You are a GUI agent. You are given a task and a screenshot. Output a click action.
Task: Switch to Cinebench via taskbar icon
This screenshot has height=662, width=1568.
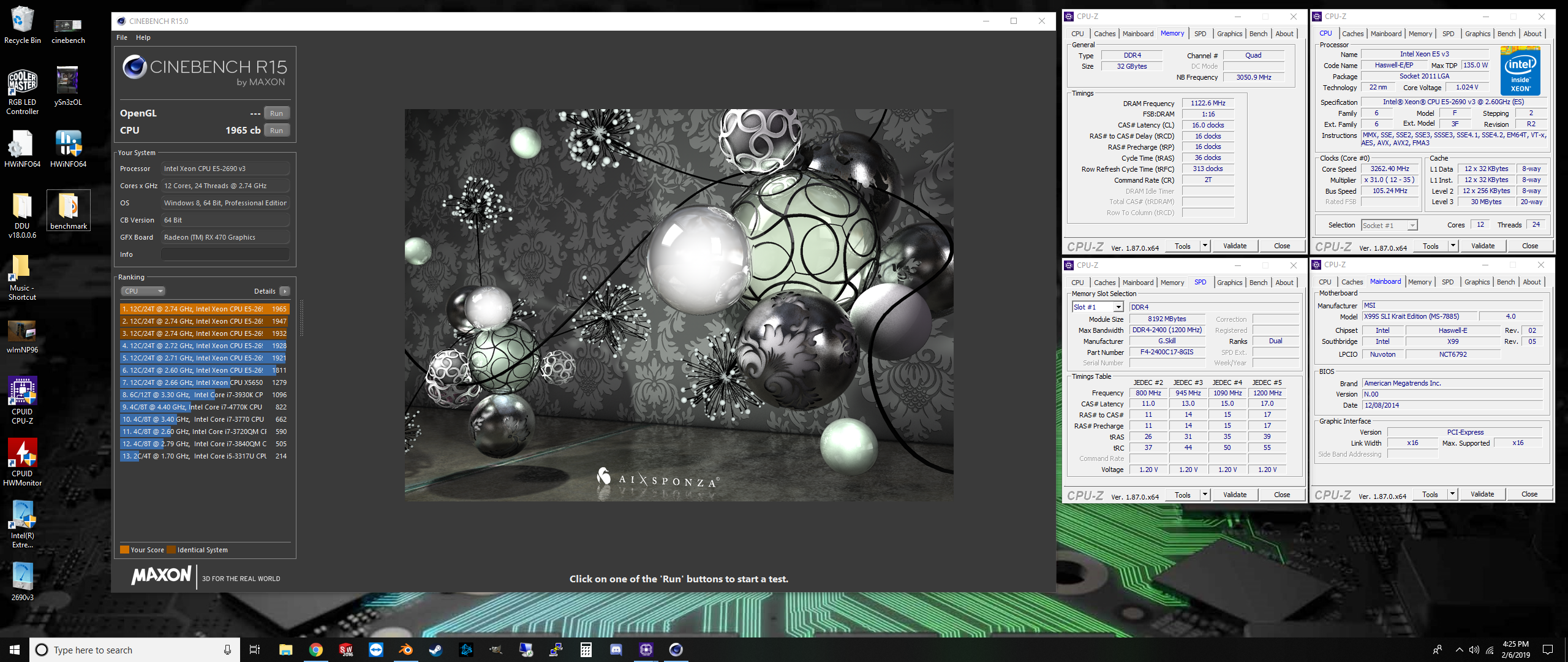click(676, 650)
